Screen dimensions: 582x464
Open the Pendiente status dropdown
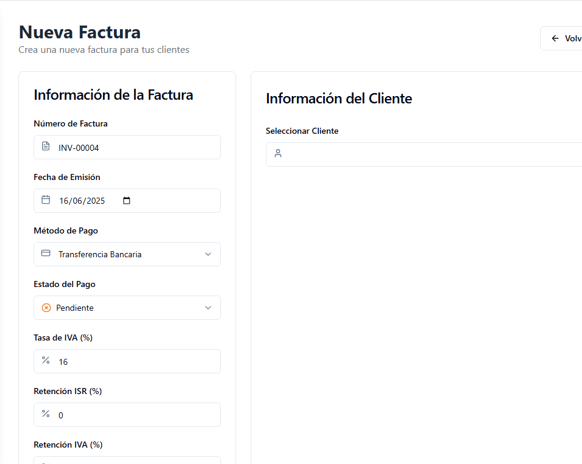[x=127, y=308]
